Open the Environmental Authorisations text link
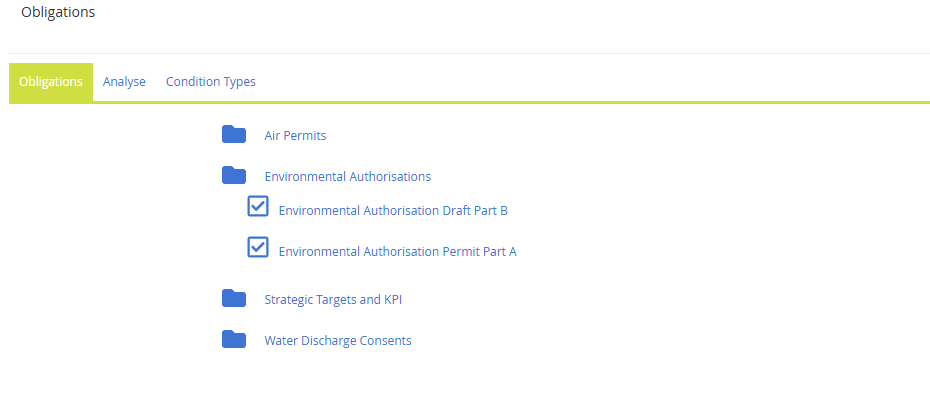The image size is (930, 408). pyautogui.click(x=347, y=177)
